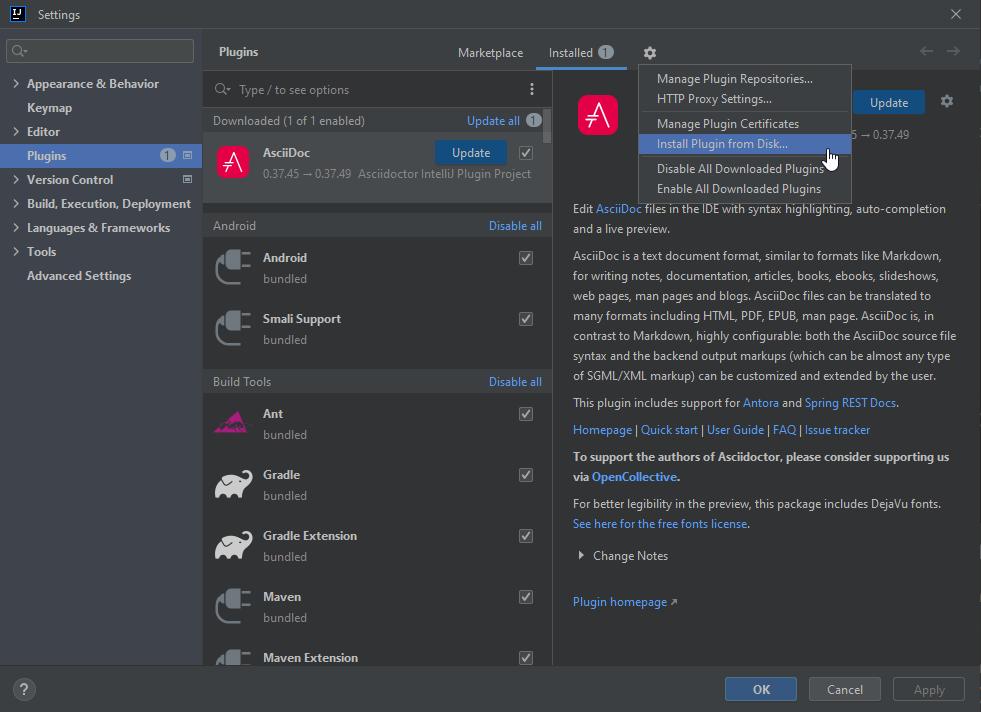Select the Ant plugin icon
This screenshot has height=712, width=981.
(x=232, y=423)
